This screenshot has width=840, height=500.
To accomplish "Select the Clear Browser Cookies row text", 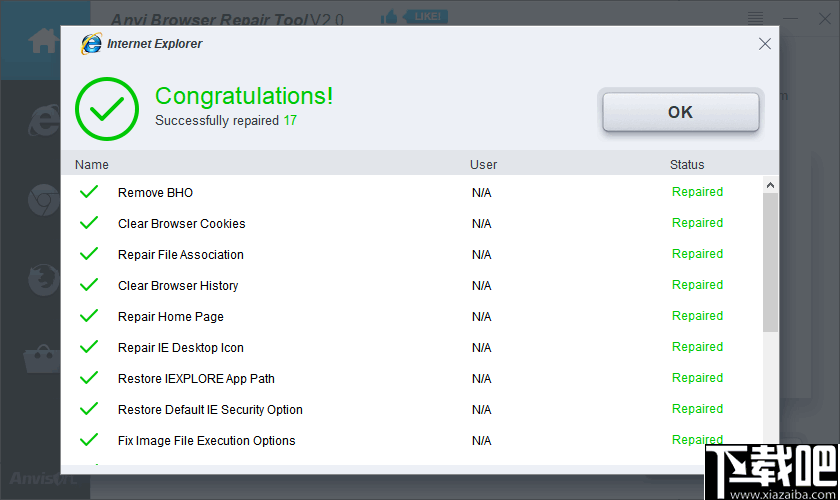I will tap(182, 223).
